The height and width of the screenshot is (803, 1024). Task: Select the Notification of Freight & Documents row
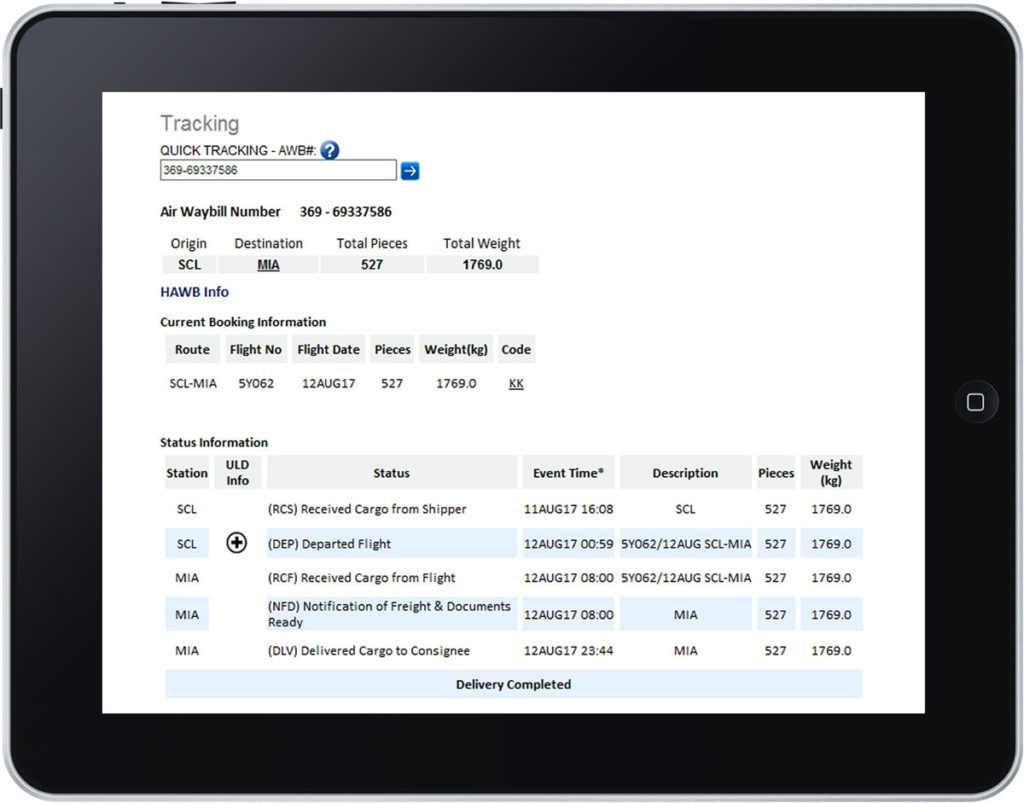pyautogui.click(x=389, y=614)
